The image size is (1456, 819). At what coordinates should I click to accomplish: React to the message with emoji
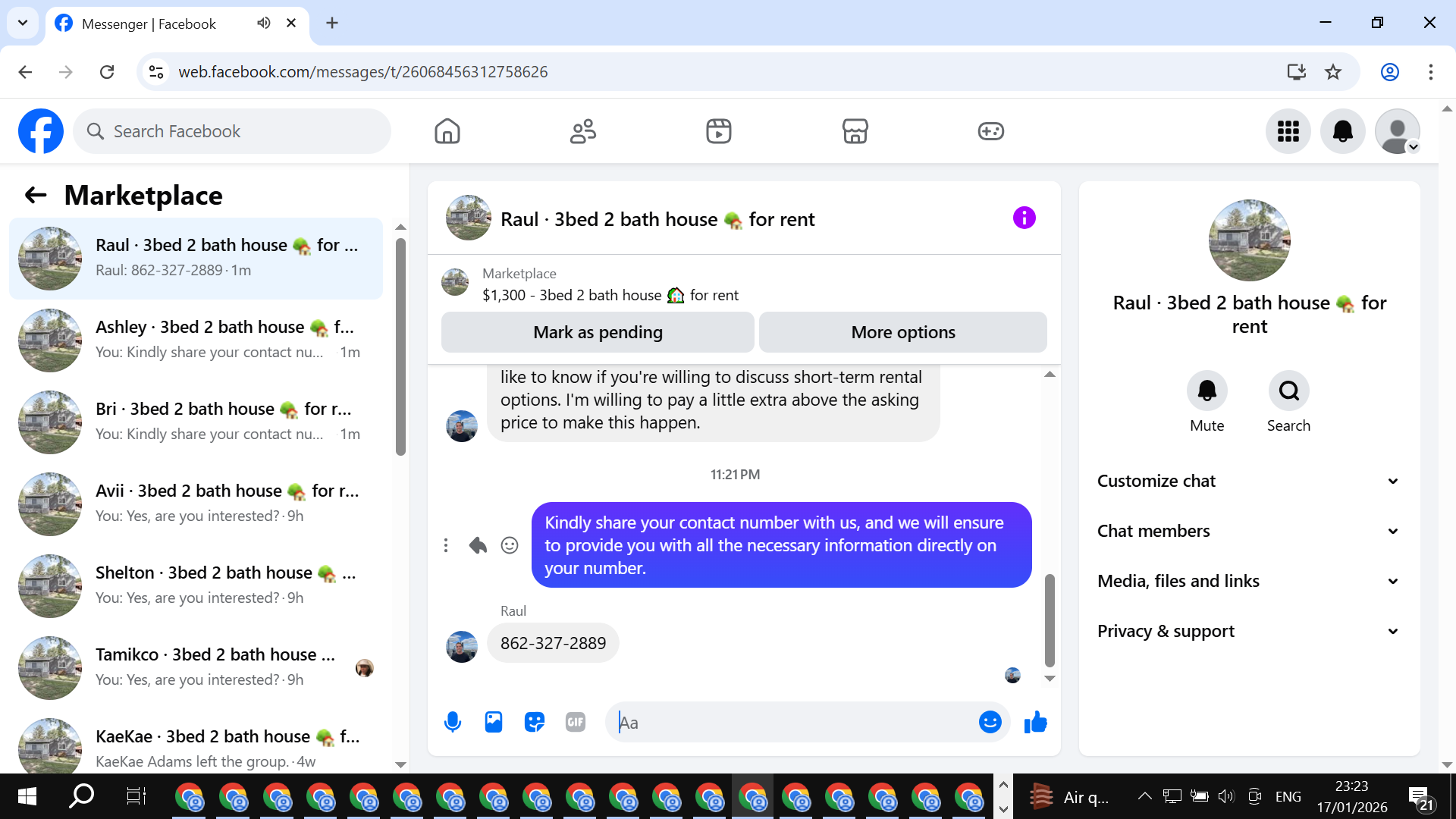coord(510,545)
